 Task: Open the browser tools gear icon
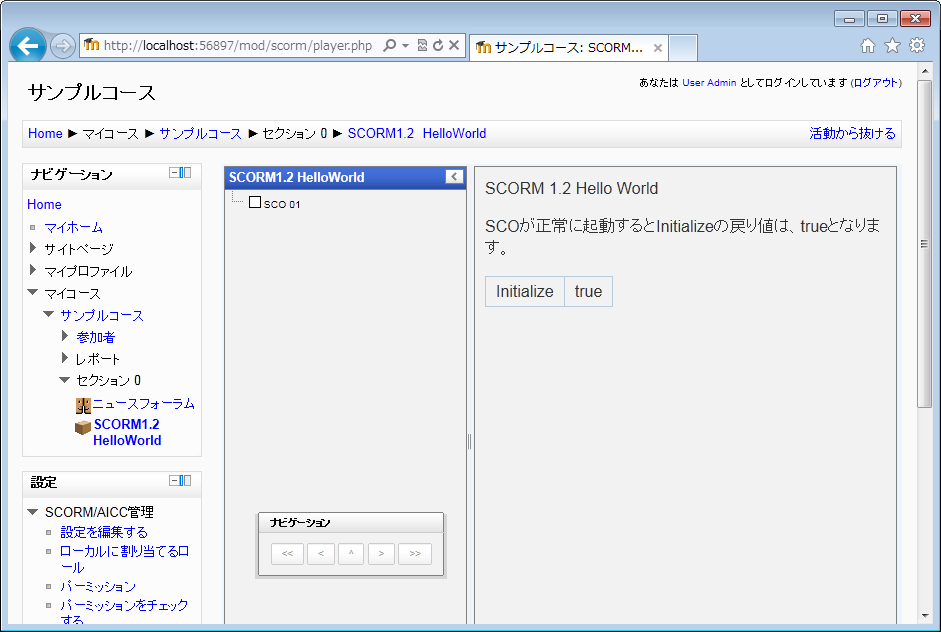coord(916,46)
